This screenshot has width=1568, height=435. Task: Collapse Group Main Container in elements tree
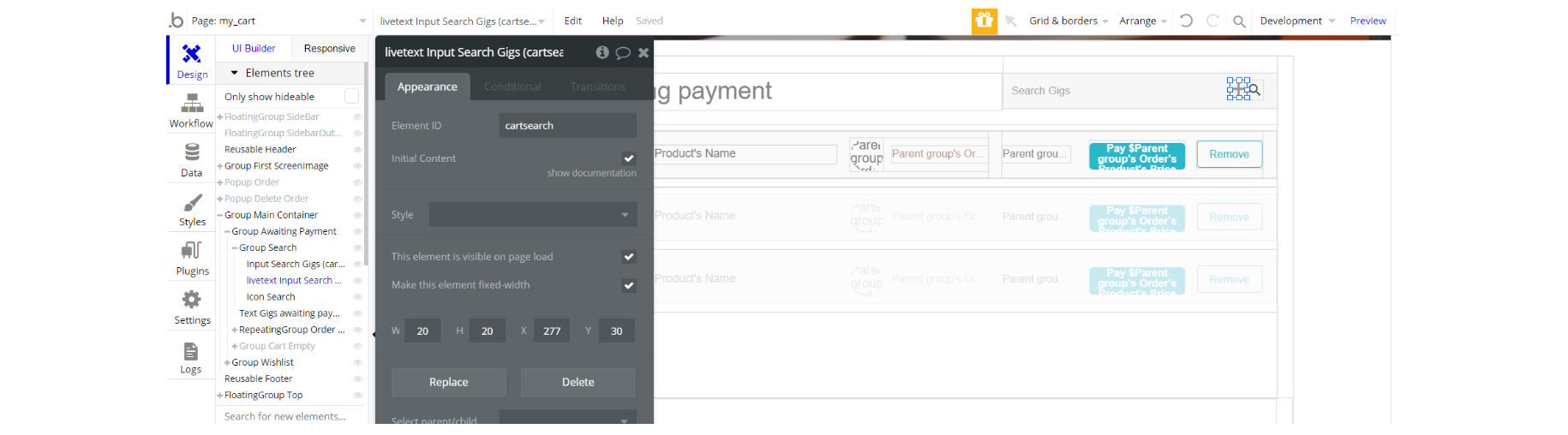[x=220, y=215]
